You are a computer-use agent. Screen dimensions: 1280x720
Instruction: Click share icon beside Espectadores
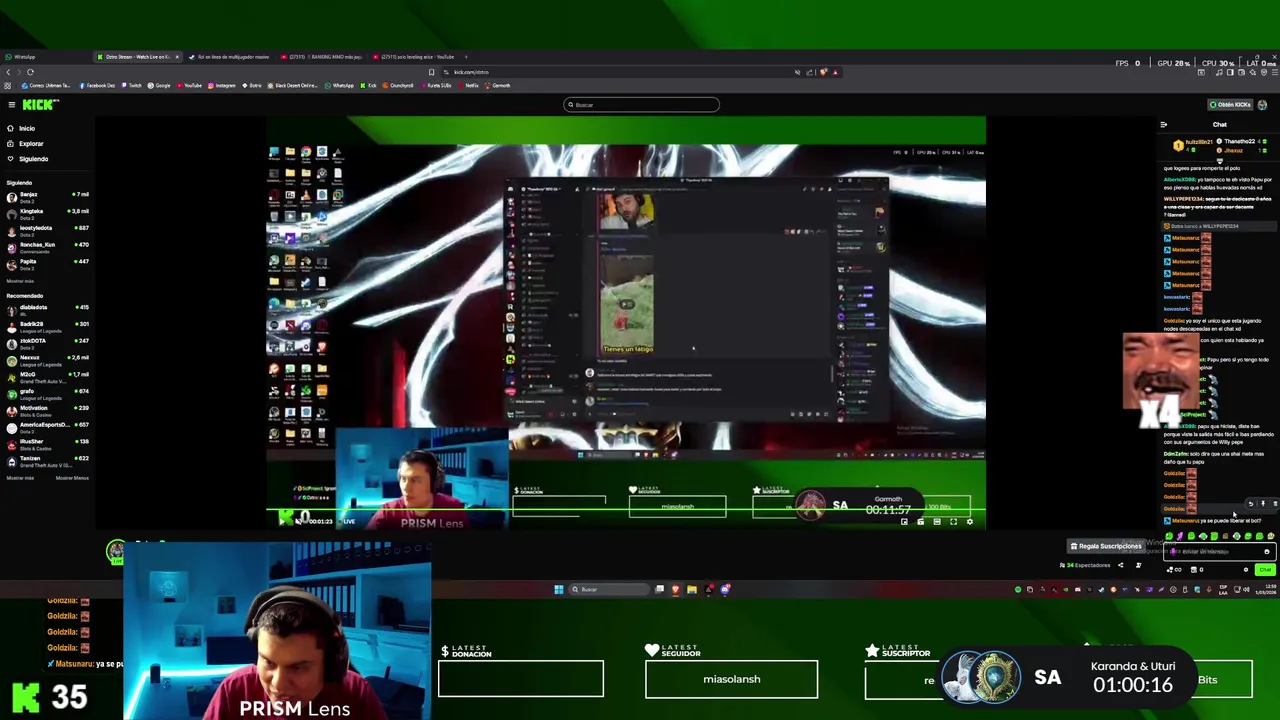point(1120,565)
